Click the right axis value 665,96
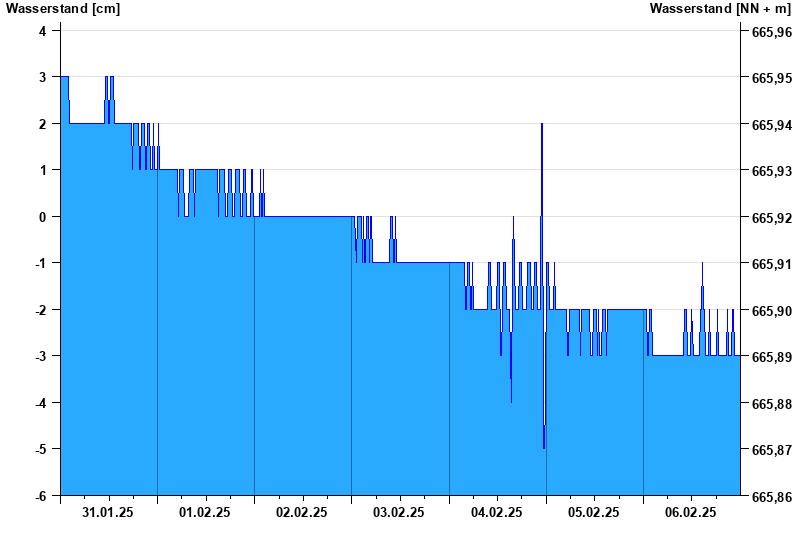 [x=771, y=32]
